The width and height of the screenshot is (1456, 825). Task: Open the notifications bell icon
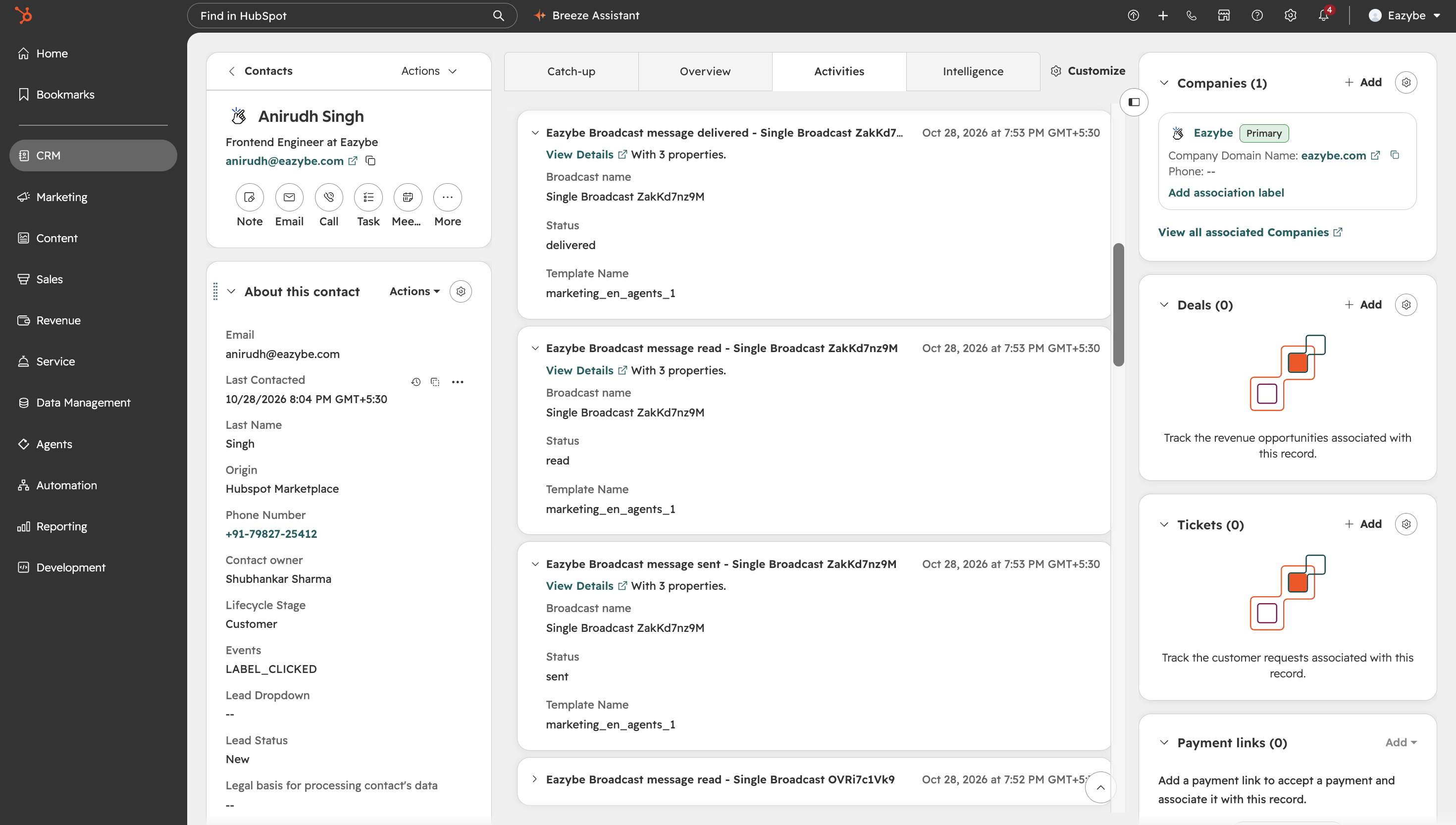point(1323,15)
